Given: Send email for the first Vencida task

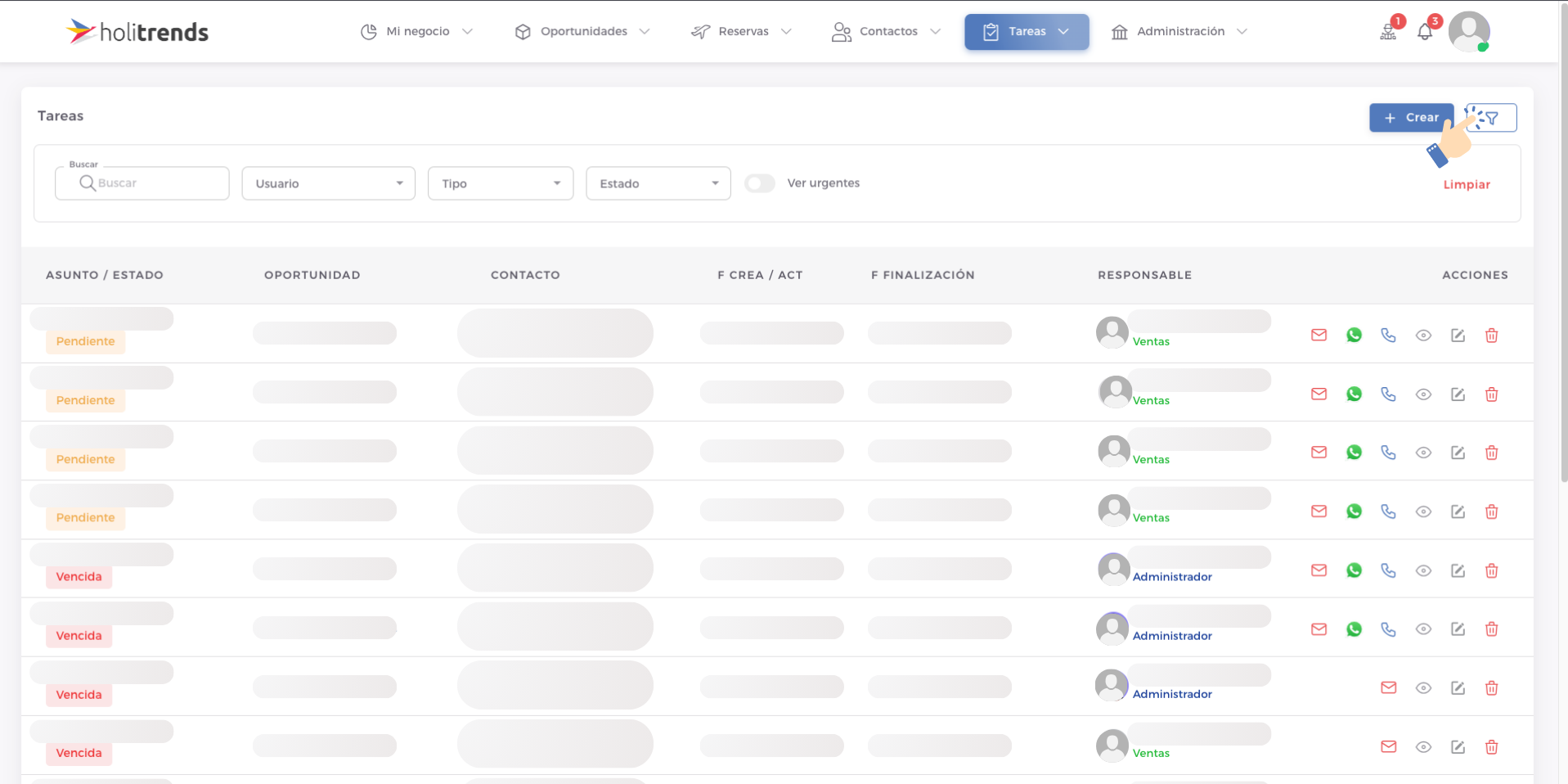Looking at the screenshot, I should (x=1319, y=570).
